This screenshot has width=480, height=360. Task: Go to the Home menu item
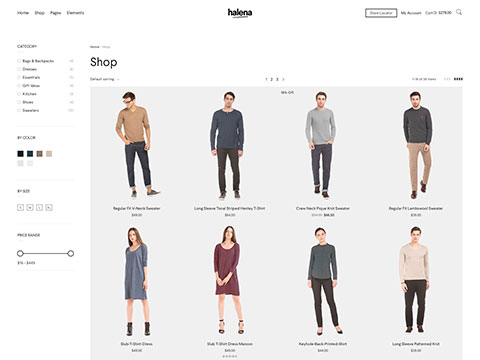pos(23,13)
